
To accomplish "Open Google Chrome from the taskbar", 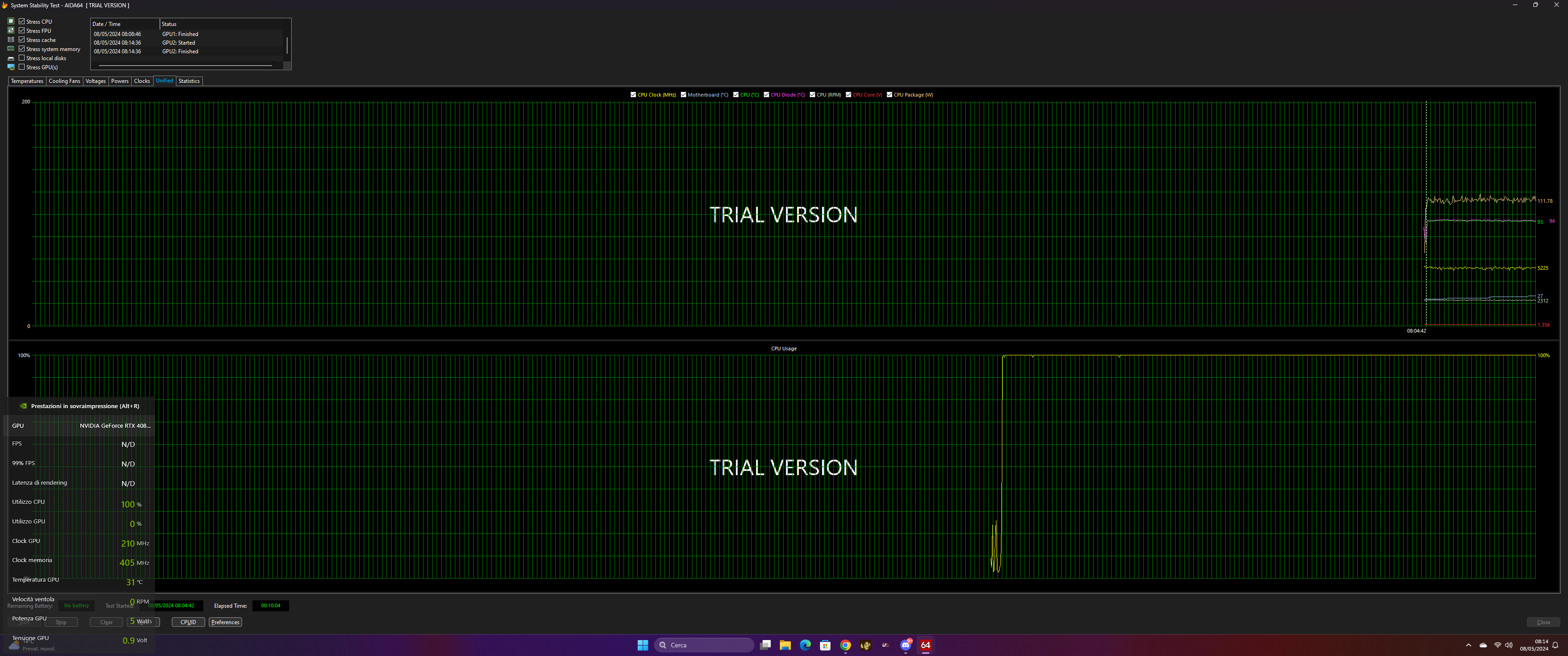I will point(846,645).
